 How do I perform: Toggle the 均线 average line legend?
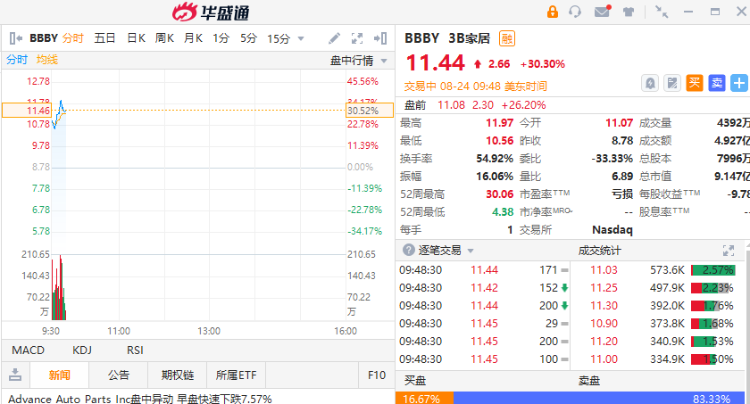(47, 60)
